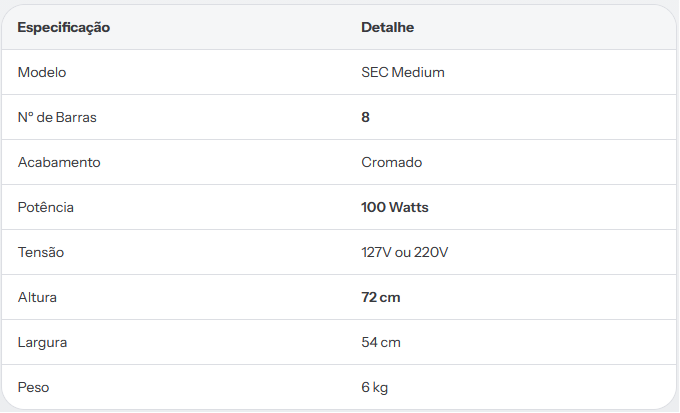Click the 72 cm height value
Screen dimensions: 680x413
pyautogui.click(x=381, y=298)
